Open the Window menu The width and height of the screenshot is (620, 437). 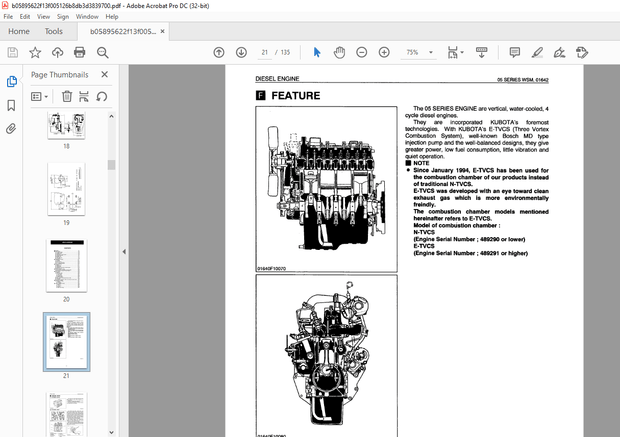pyautogui.click(x=87, y=17)
